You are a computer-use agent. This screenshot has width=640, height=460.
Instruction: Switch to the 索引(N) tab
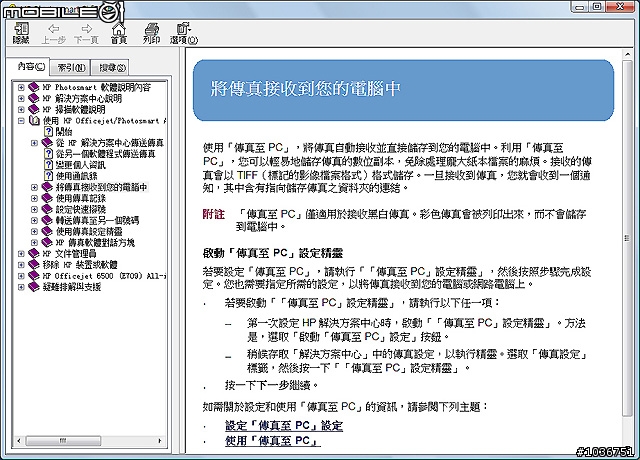70,68
